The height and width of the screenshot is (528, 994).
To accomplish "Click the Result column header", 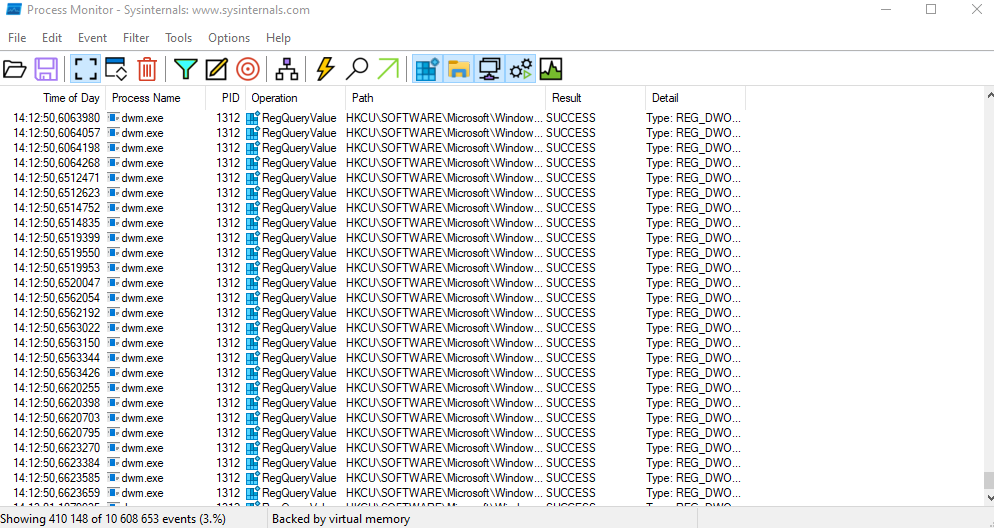I will pyautogui.click(x=595, y=98).
